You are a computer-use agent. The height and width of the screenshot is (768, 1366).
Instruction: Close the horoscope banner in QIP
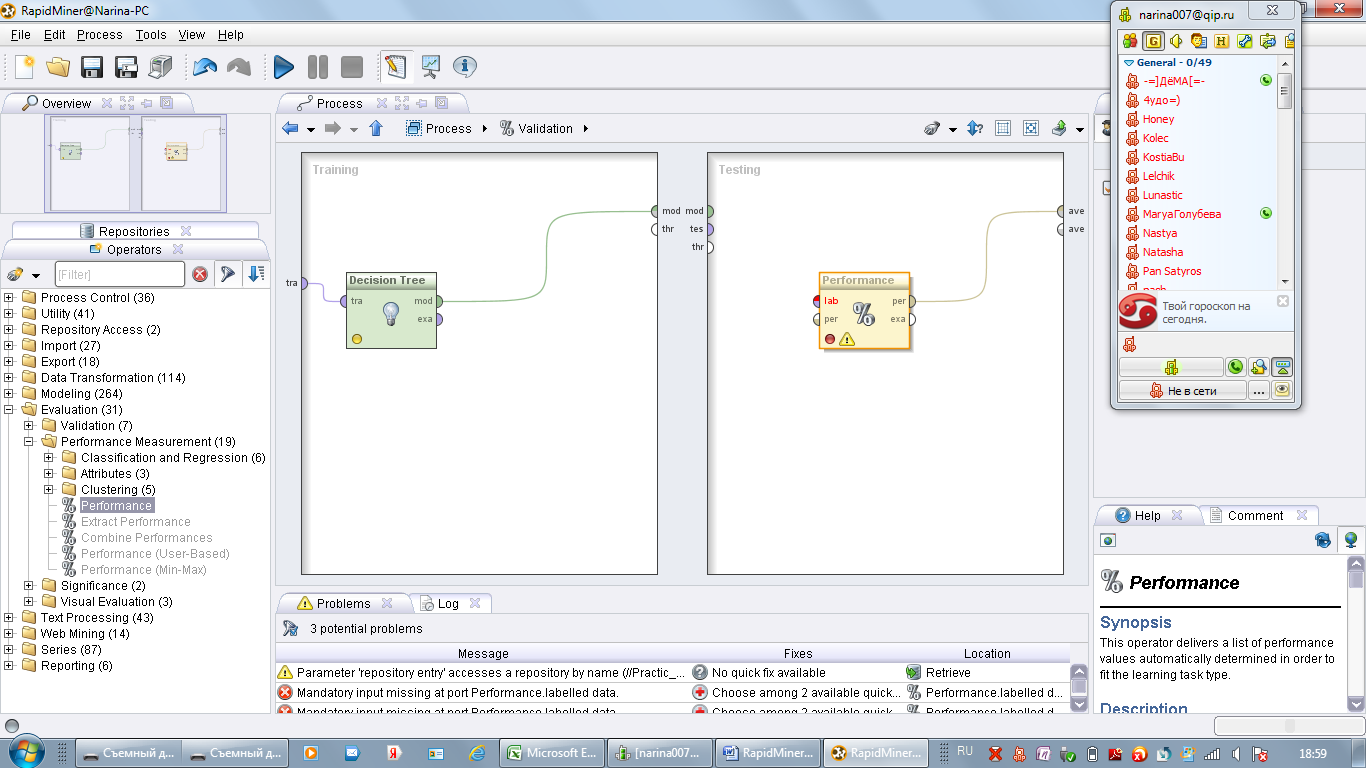[1283, 301]
